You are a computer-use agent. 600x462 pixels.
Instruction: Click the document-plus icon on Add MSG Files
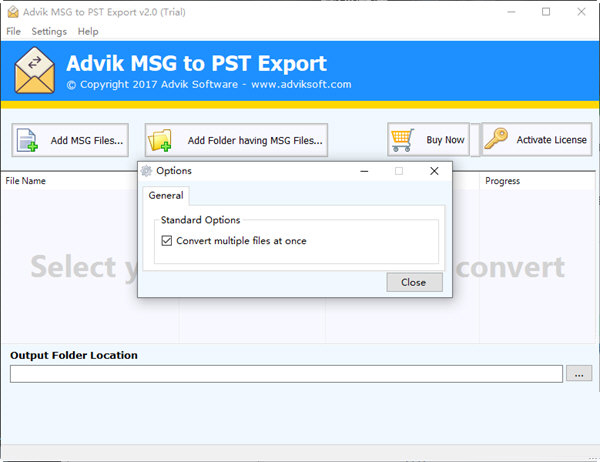27,140
